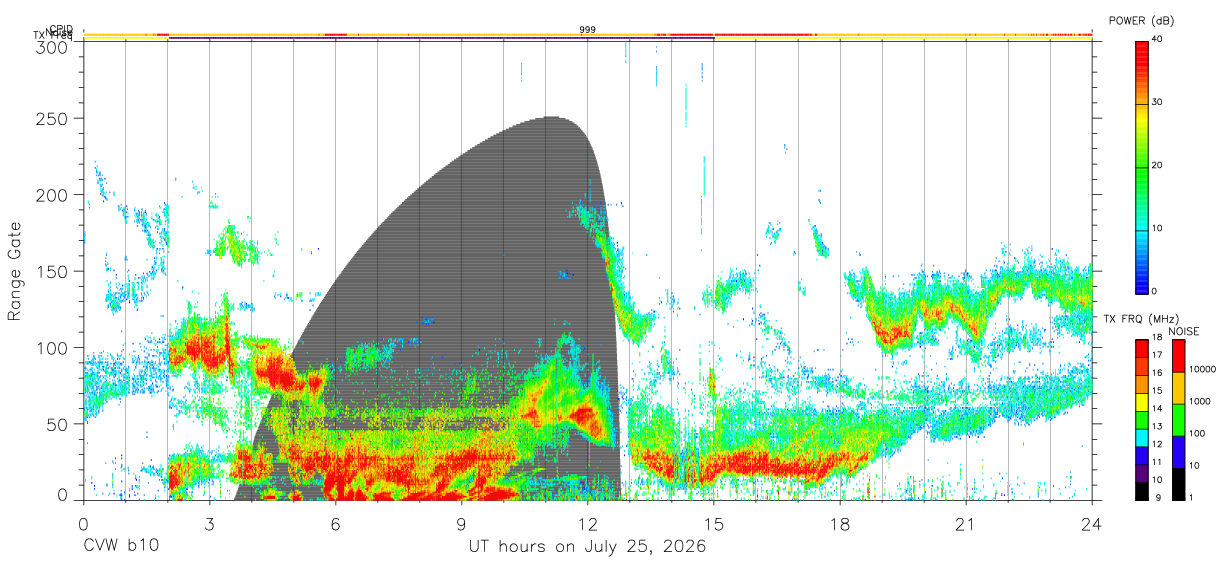Click the 100 noise tick label
Image resolution: width=1228 pixels, height=567 pixels.
click(x=1196, y=434)
